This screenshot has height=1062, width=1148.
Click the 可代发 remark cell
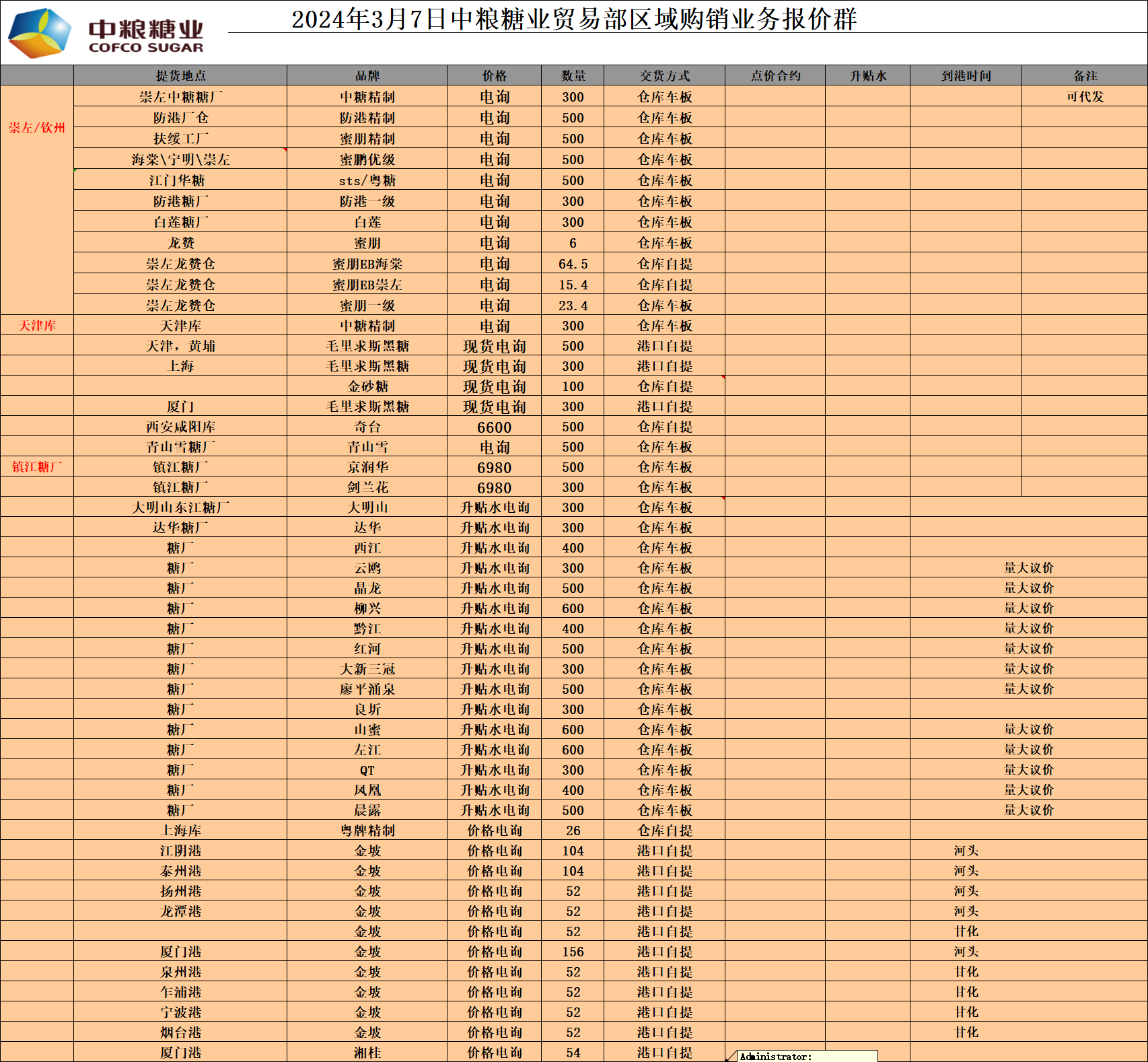[x=1085, y=96]
